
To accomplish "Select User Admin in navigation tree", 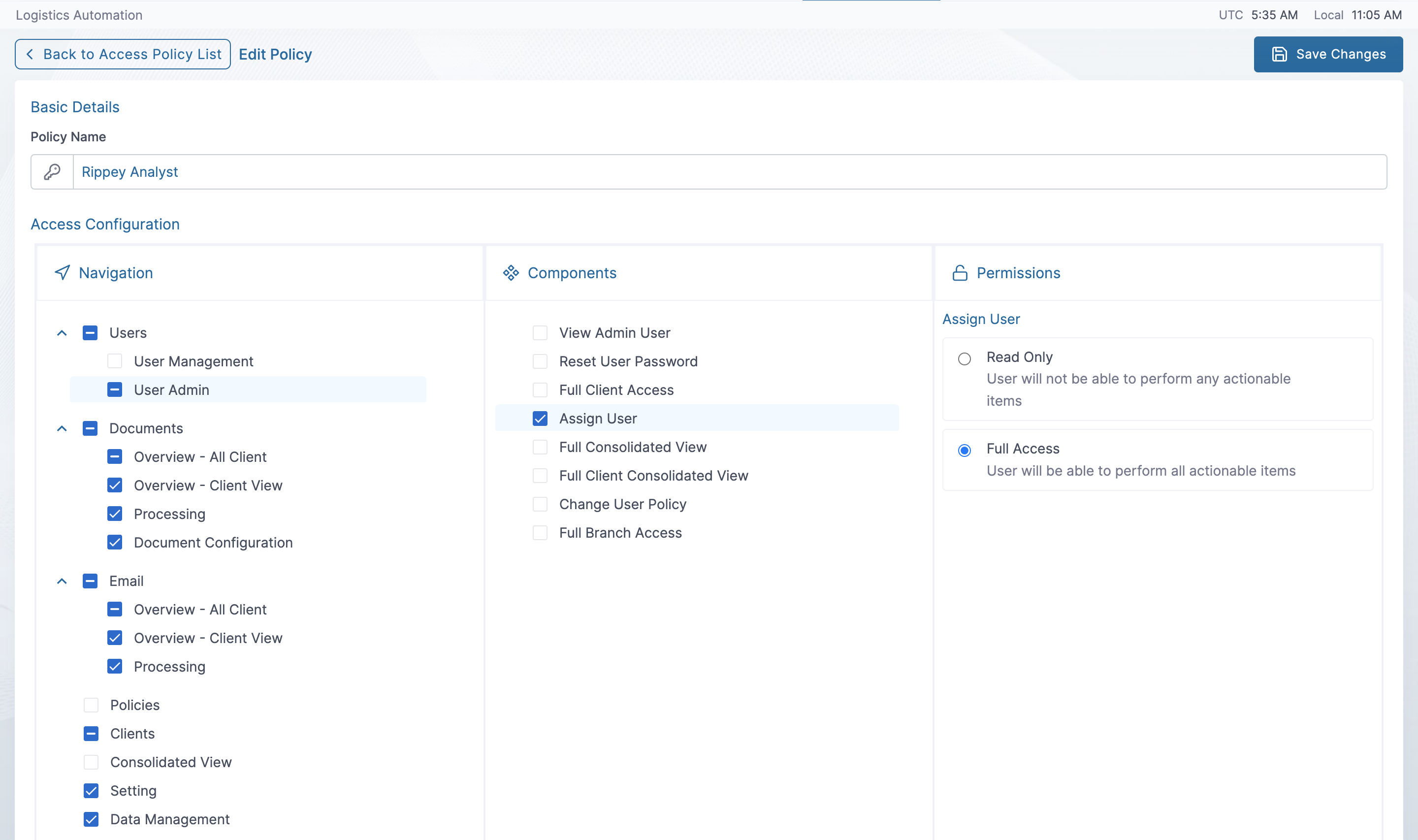I will tap(171, 390).
